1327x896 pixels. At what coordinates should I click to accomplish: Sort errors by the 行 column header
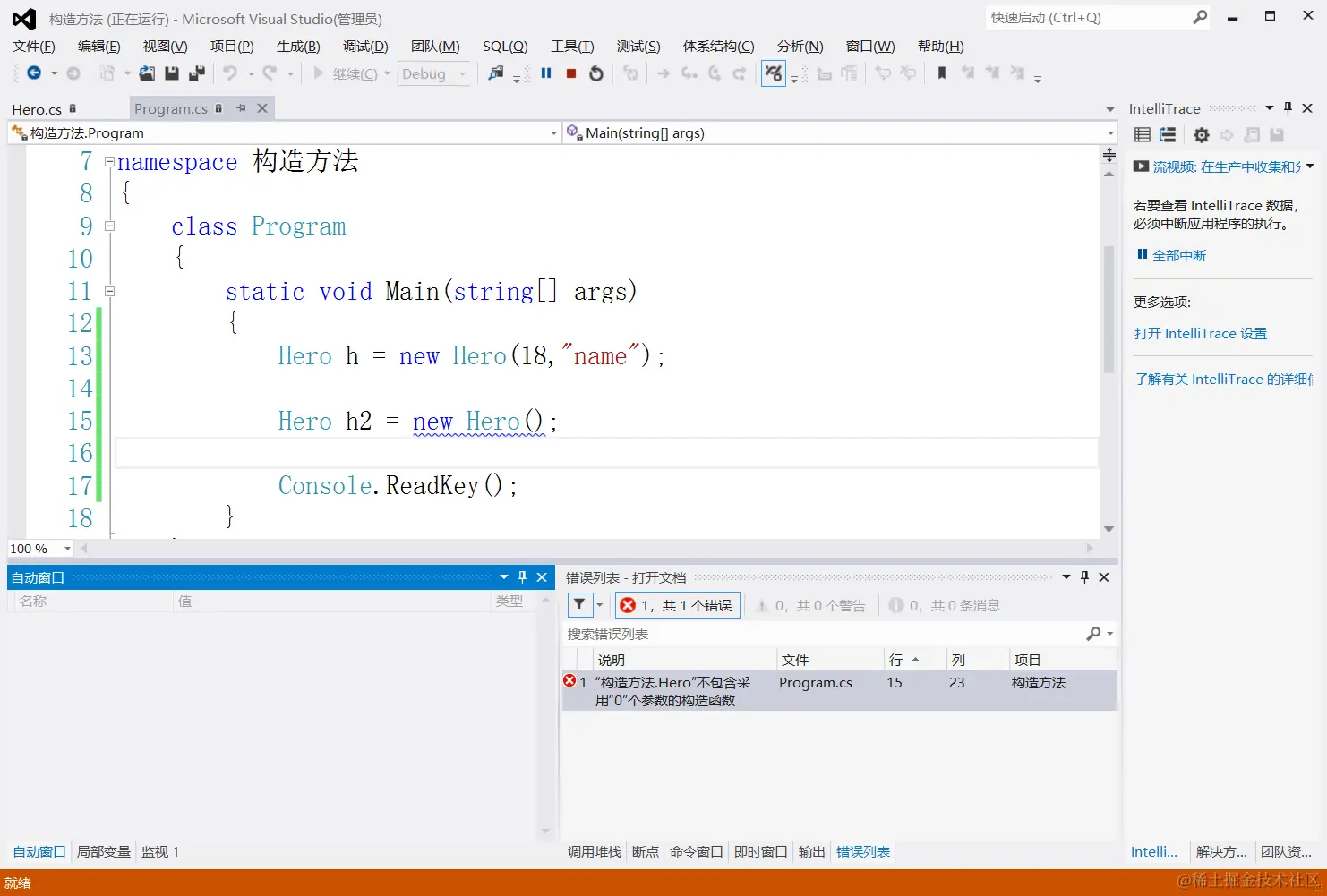click(x=914, y=660)
